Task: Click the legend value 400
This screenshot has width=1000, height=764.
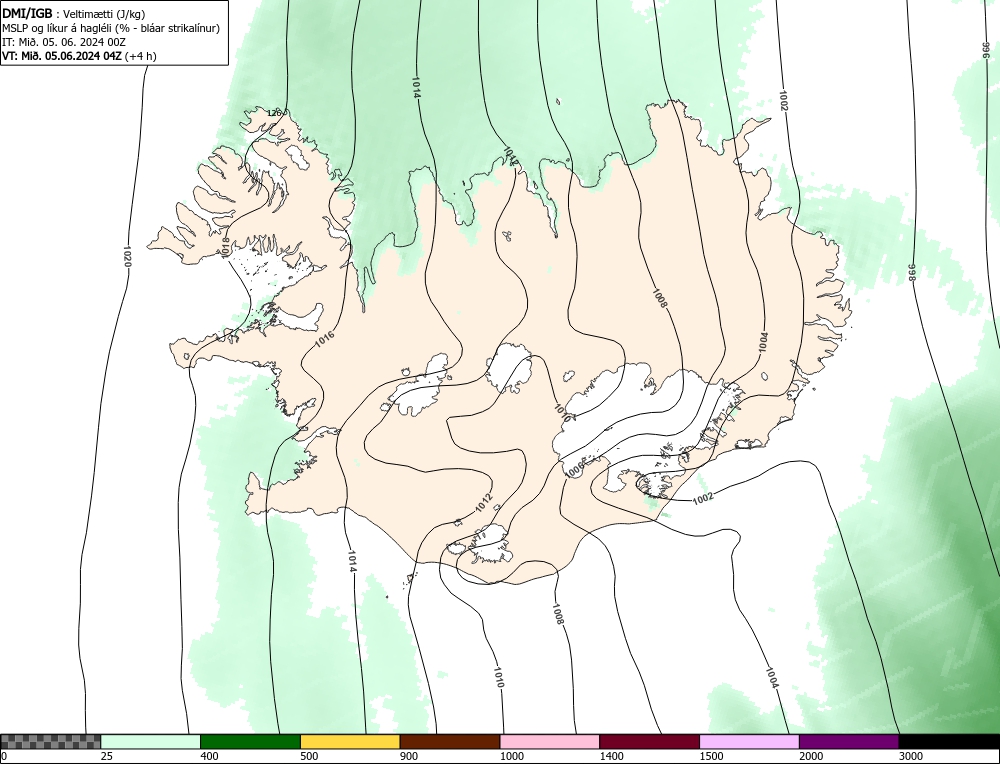Action: pyautogui.click(x=209, y=756)
